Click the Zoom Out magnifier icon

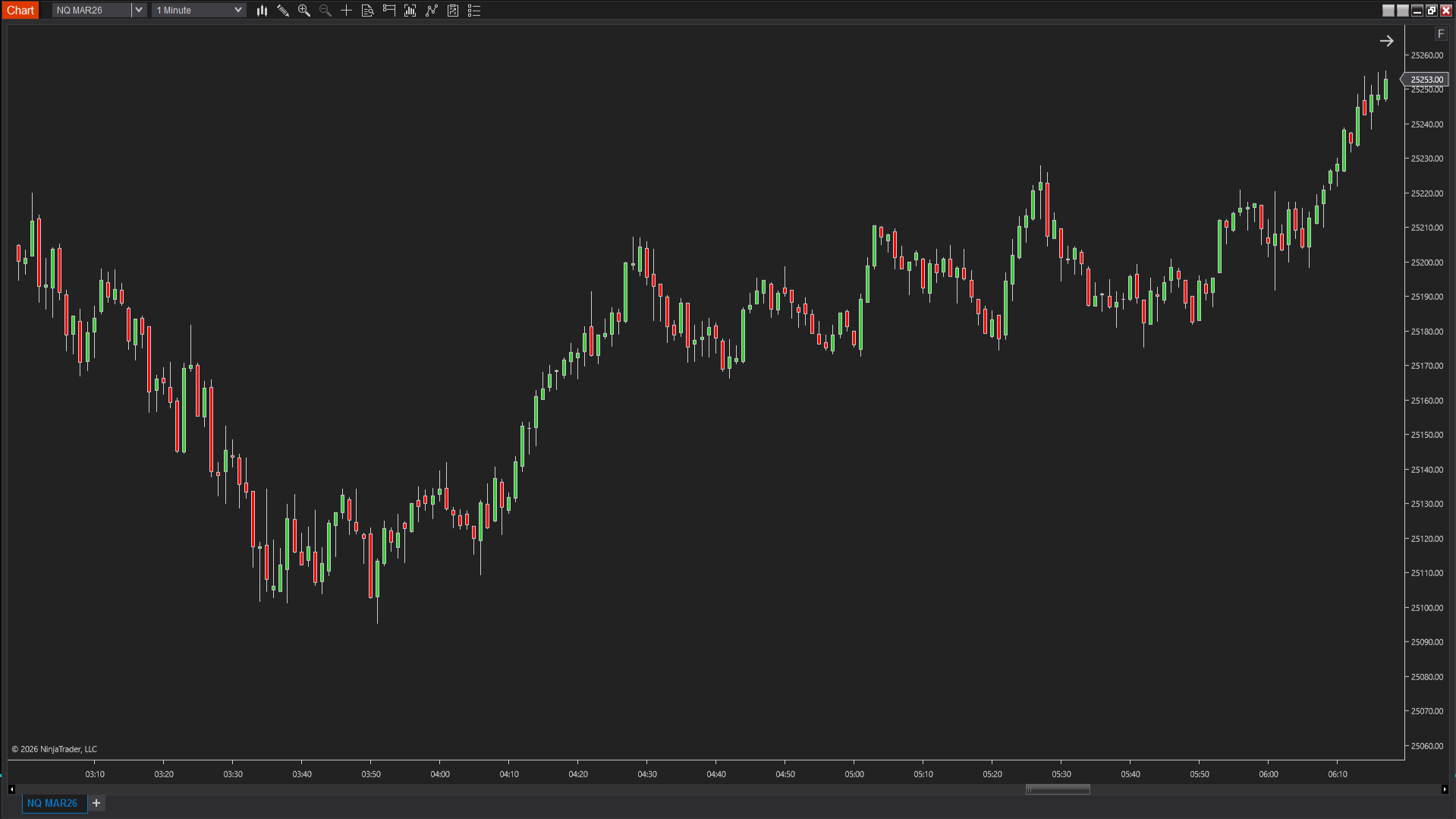coord(325,11)
